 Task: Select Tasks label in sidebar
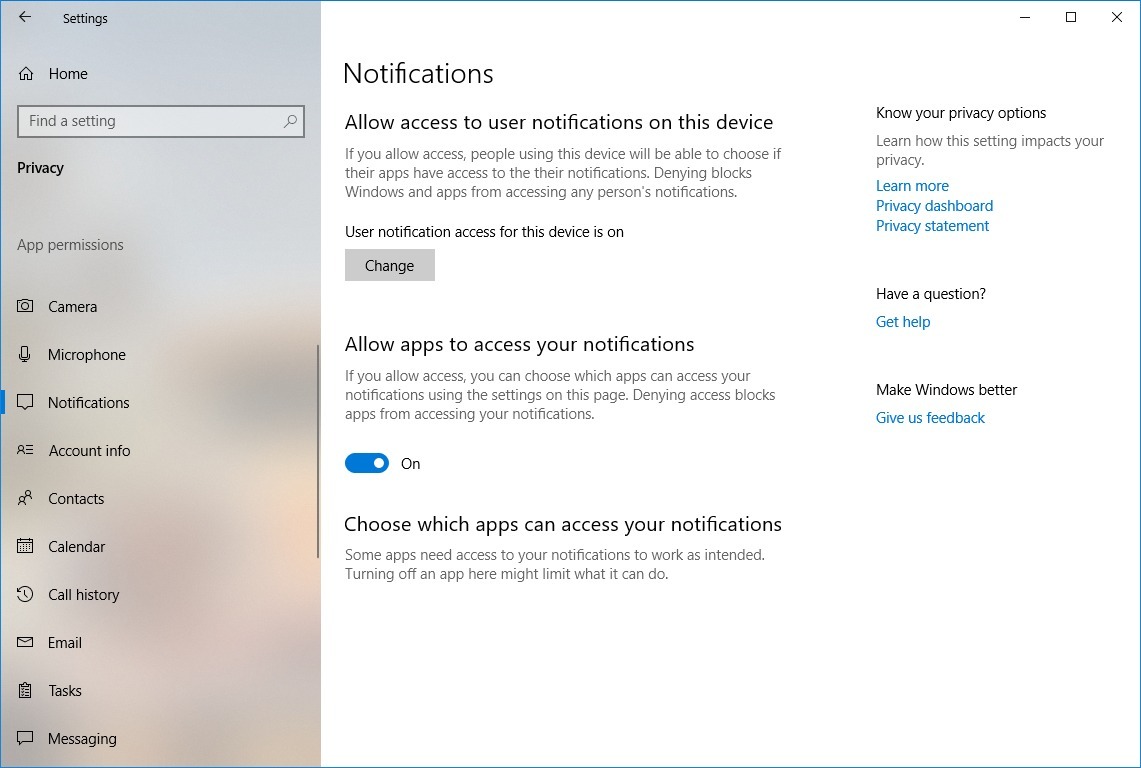click(65, 691)
